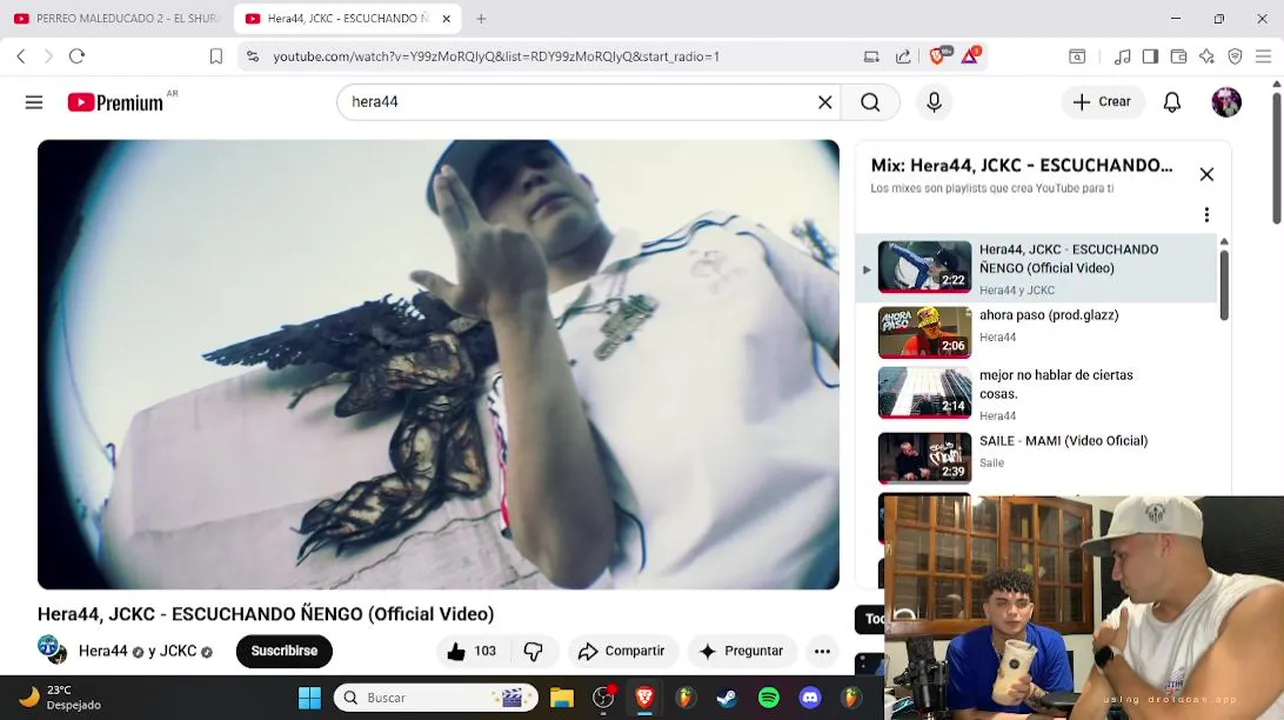Reload the current page
This screenshot has width=1284, height=720.
[x=77, y=57]
